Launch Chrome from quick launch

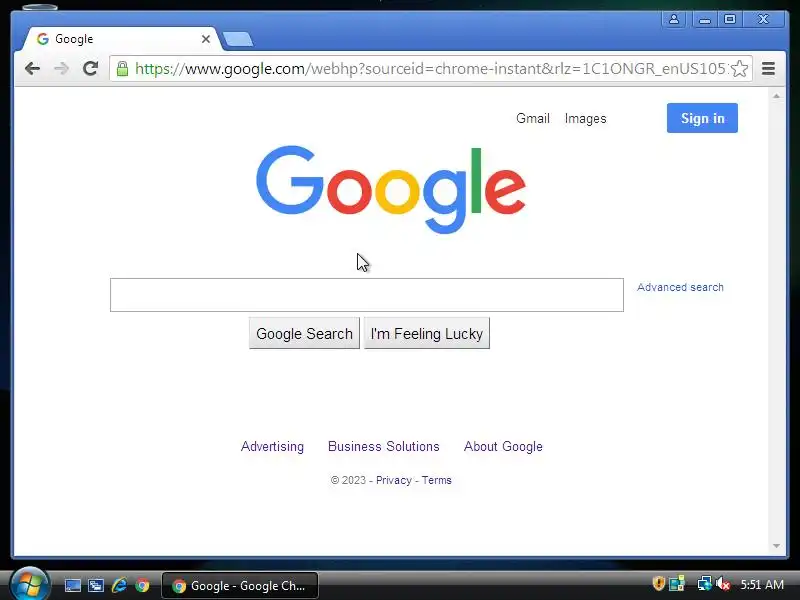pyautogui.click(x=142, y=585)
